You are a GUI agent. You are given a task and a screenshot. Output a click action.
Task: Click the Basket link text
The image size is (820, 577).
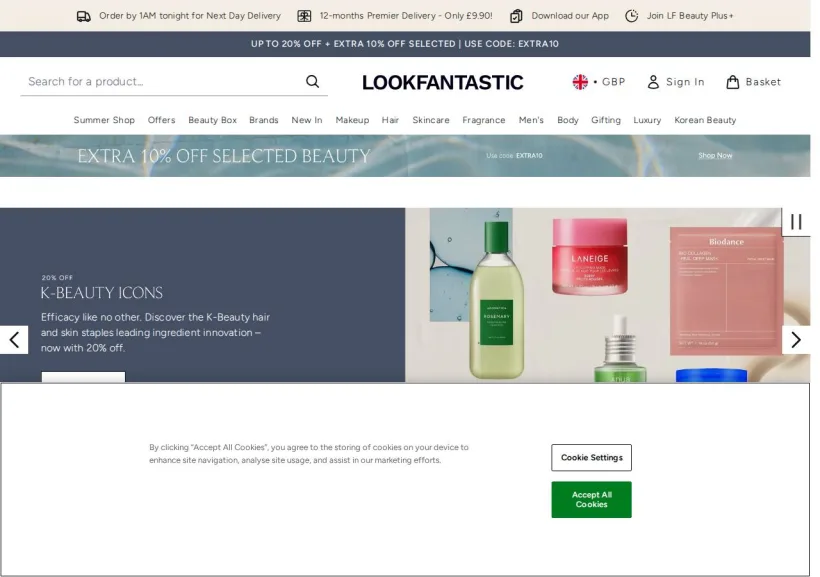[x=763, y=82]
